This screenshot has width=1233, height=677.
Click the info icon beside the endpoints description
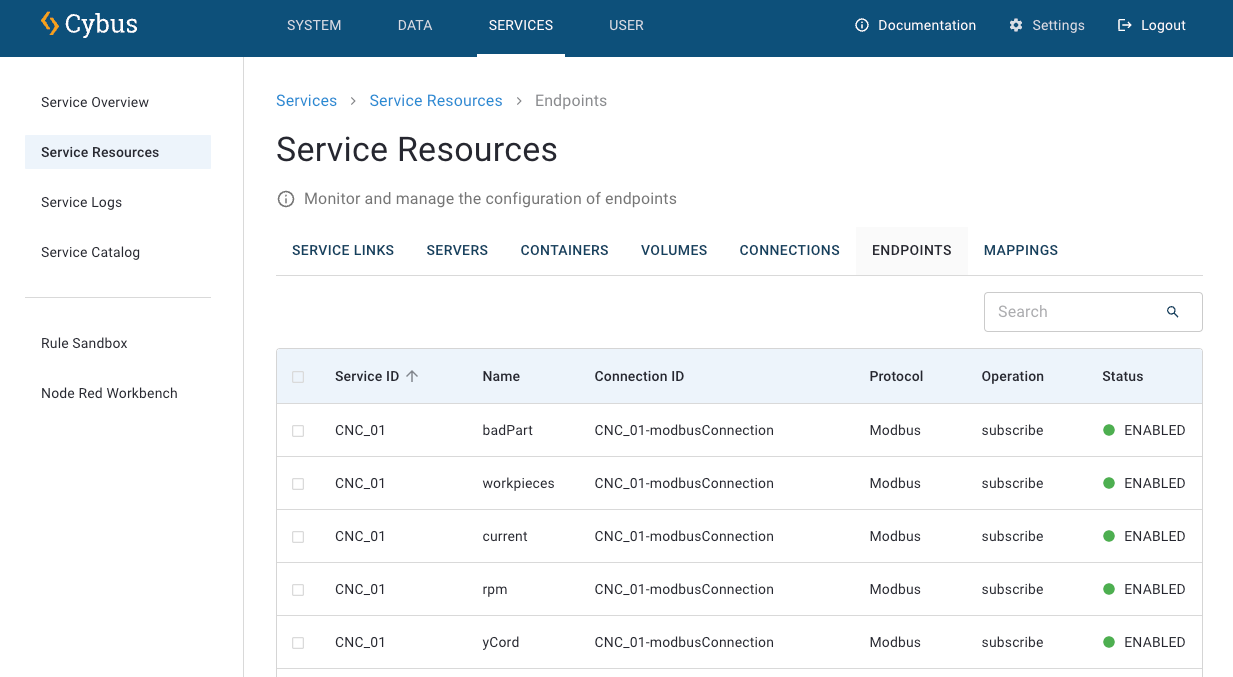click(286, 199)
